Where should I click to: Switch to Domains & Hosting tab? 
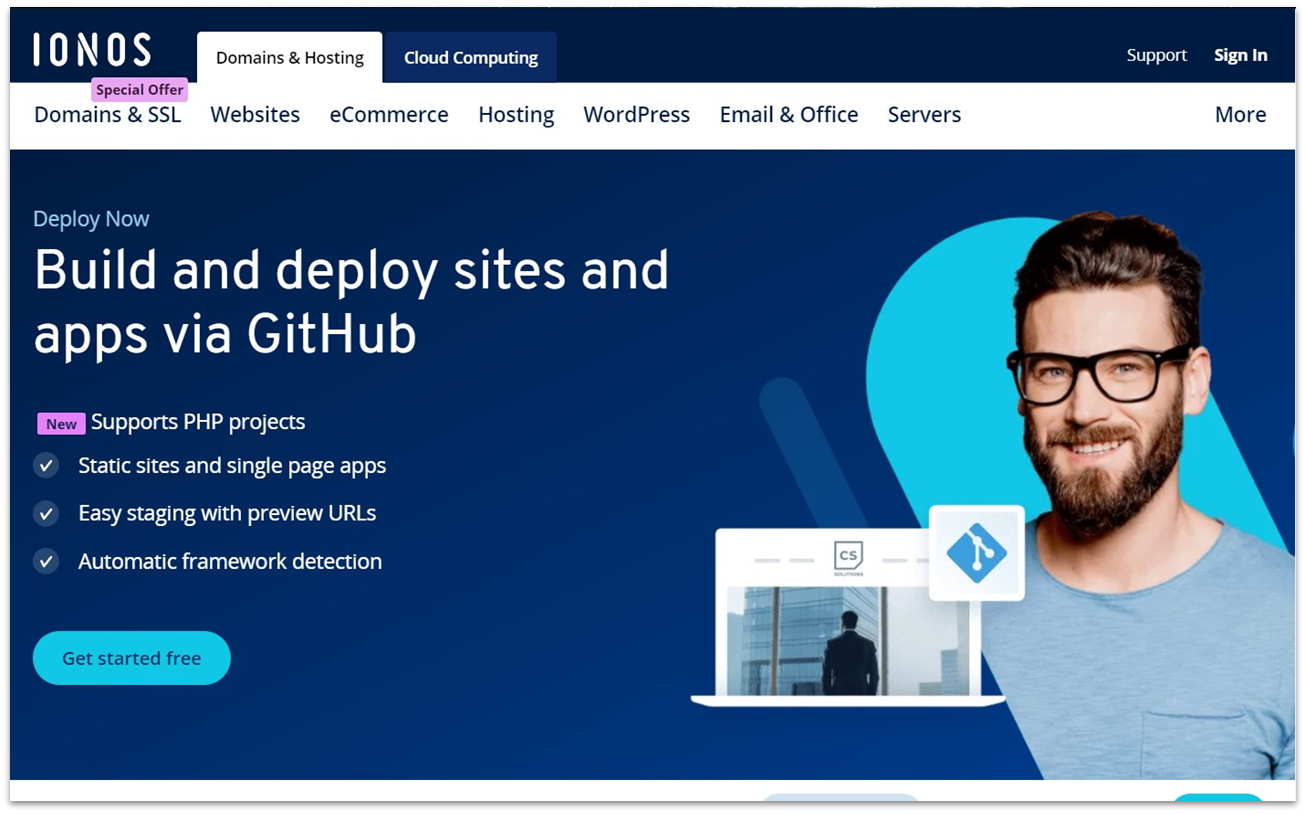(290, 58)
